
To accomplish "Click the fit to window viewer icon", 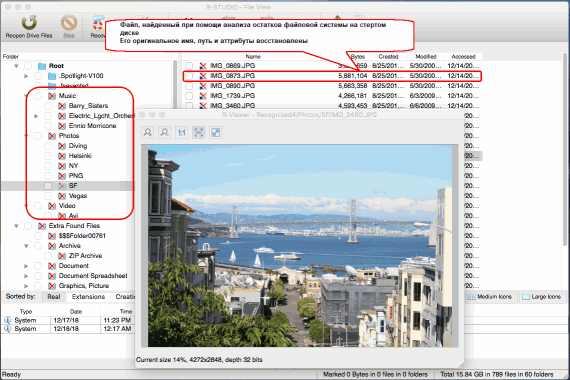I will click(x=198, y=132).
